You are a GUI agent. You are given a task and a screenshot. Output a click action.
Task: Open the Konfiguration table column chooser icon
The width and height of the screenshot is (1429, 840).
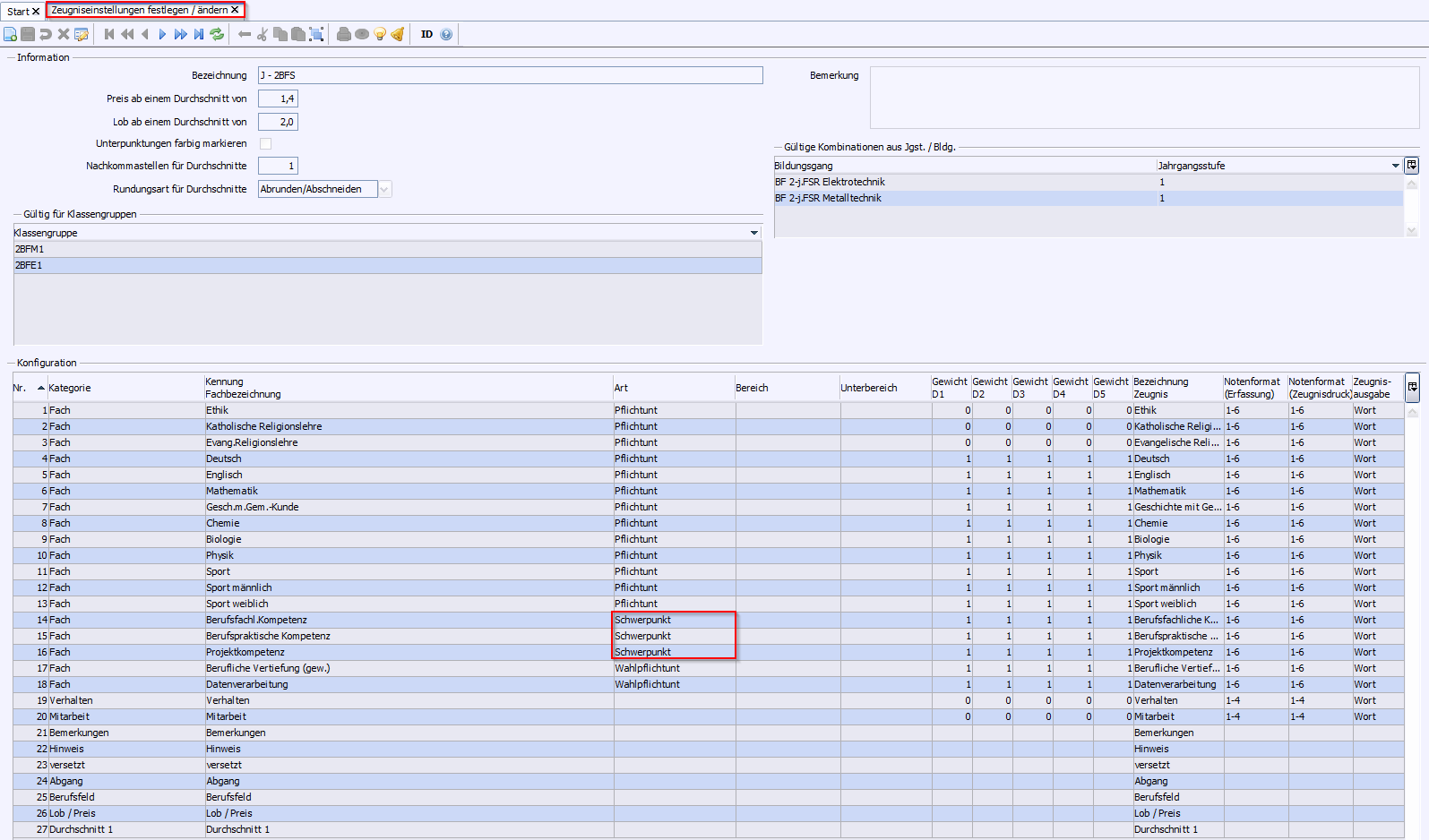pos(1412,387)
